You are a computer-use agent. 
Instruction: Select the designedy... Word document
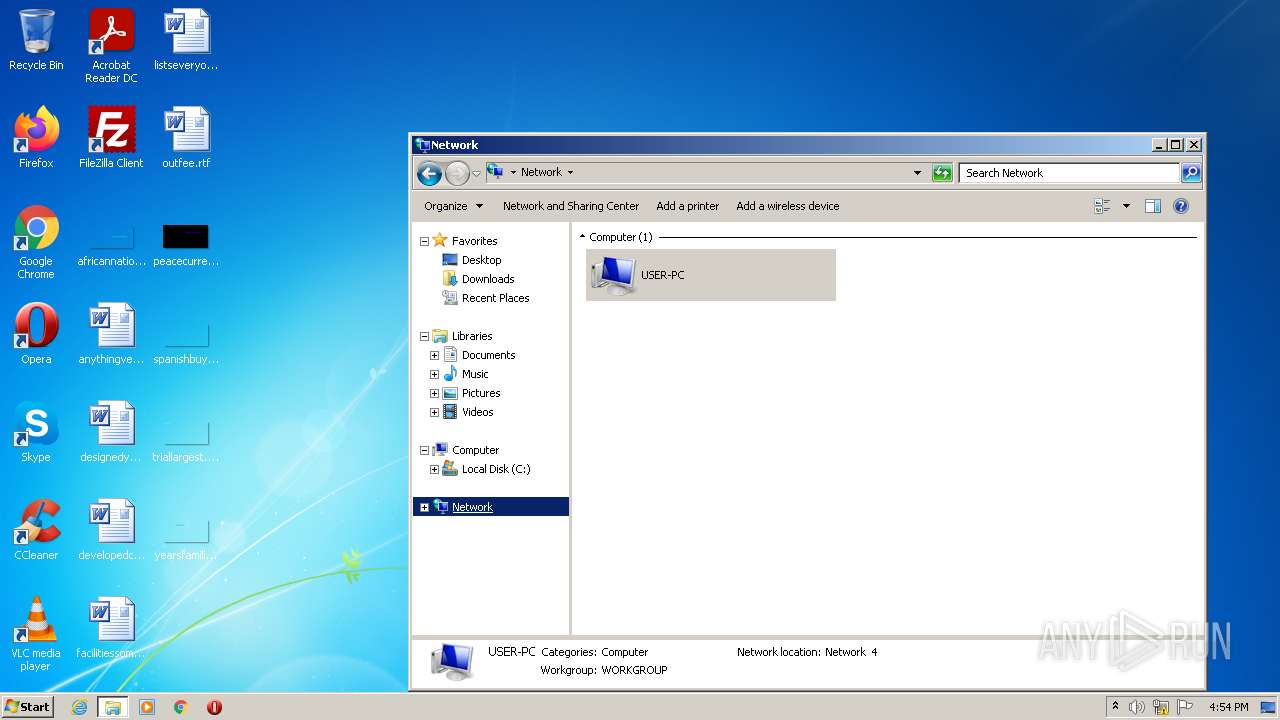click(111, 432)
